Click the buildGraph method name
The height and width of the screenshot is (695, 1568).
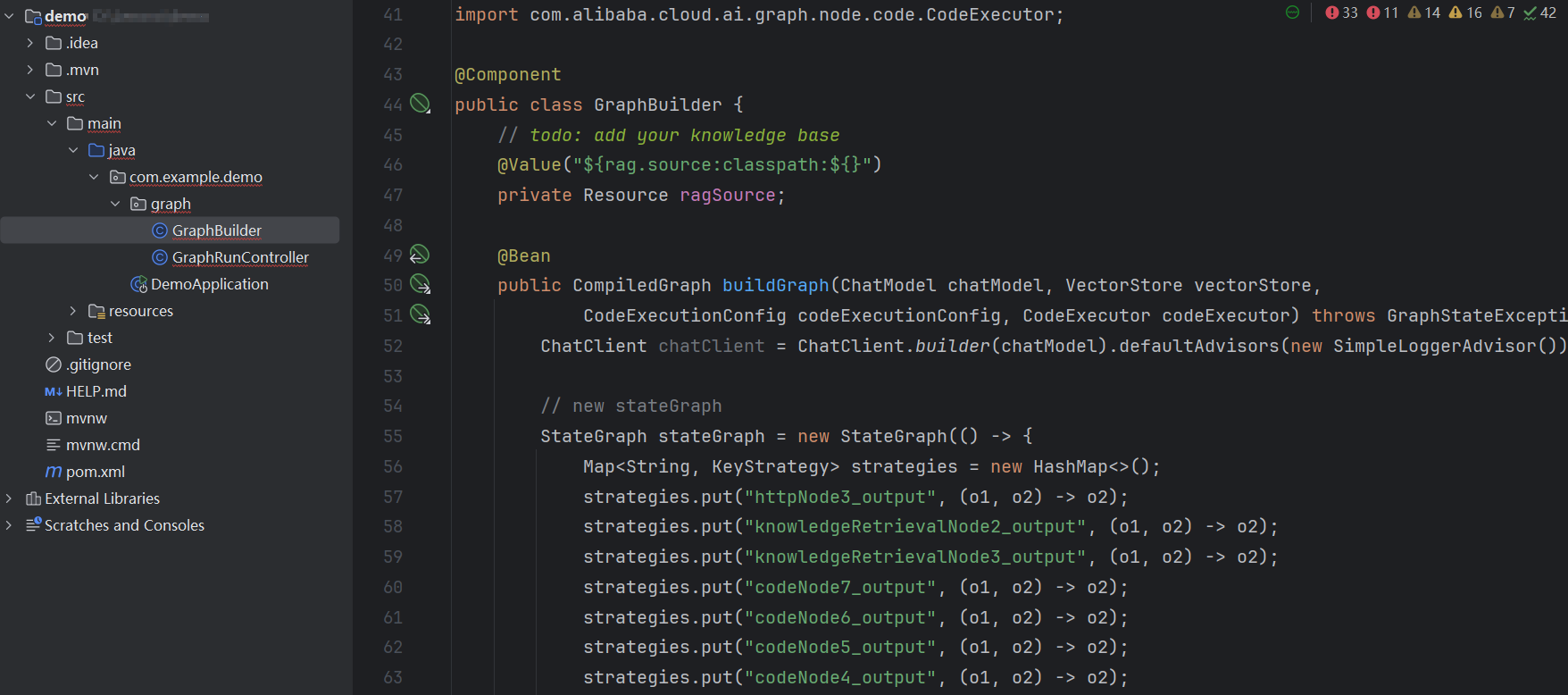776,285
